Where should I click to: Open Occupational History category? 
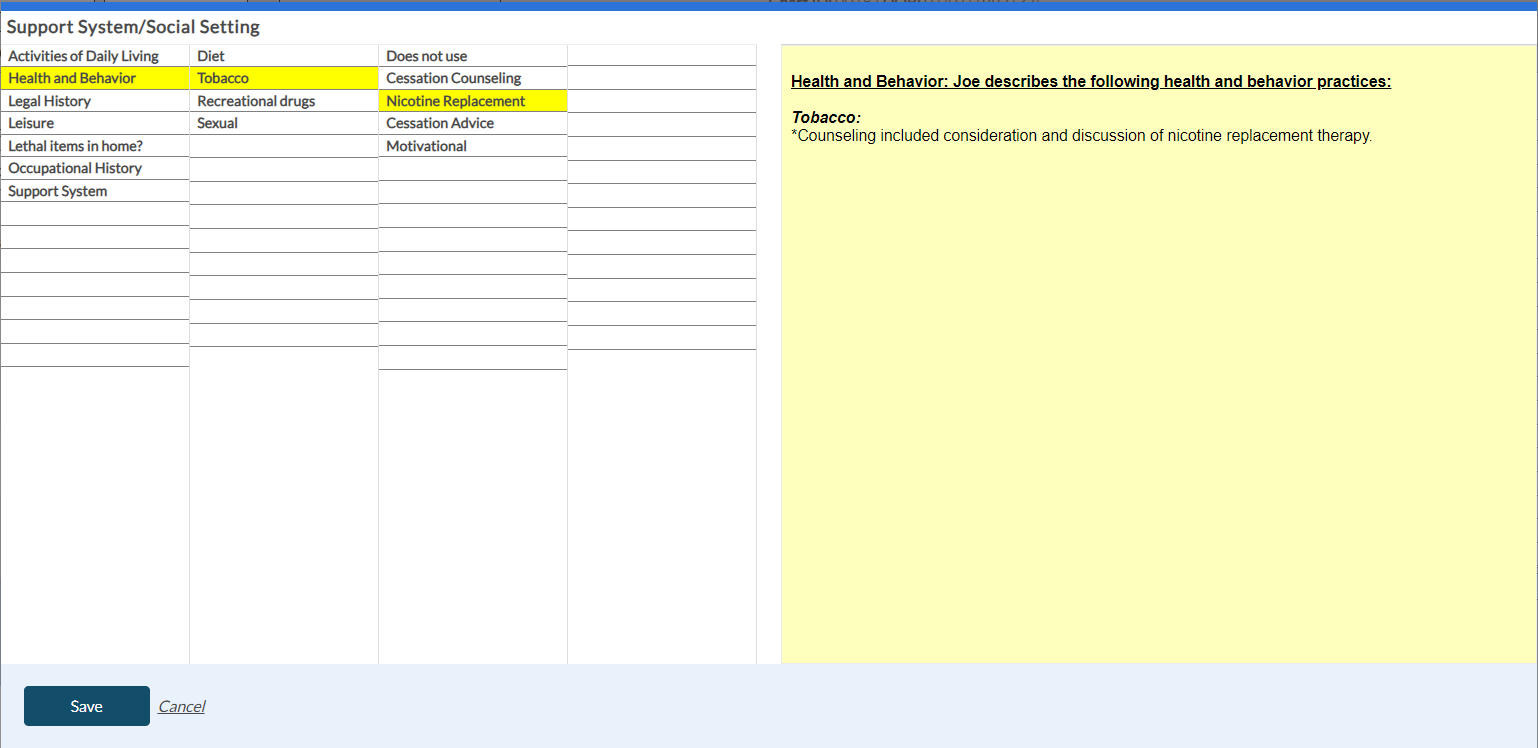click(x=75, y=168)
